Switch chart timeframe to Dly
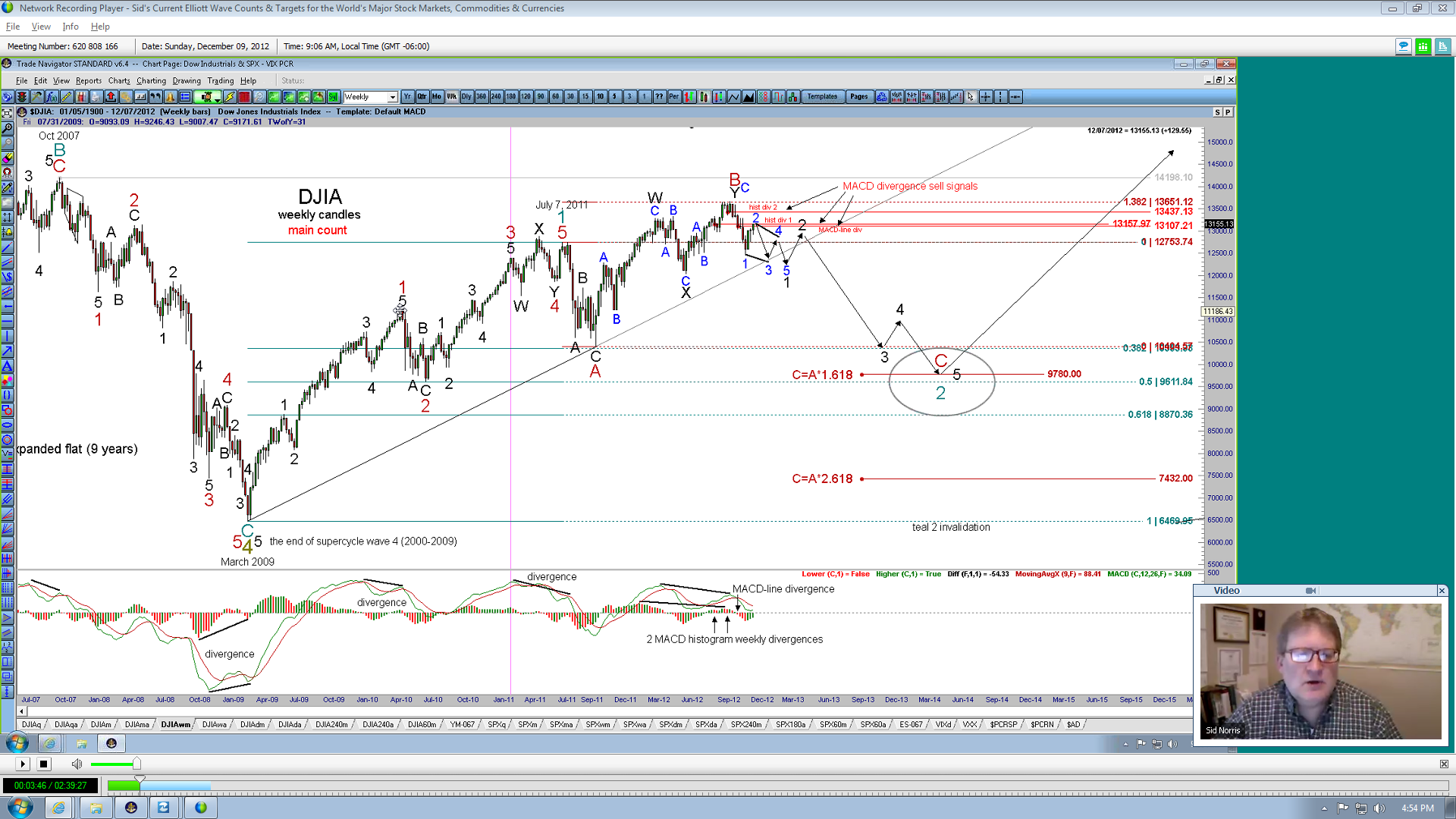The image size is (1456, 819). point(466,97)
